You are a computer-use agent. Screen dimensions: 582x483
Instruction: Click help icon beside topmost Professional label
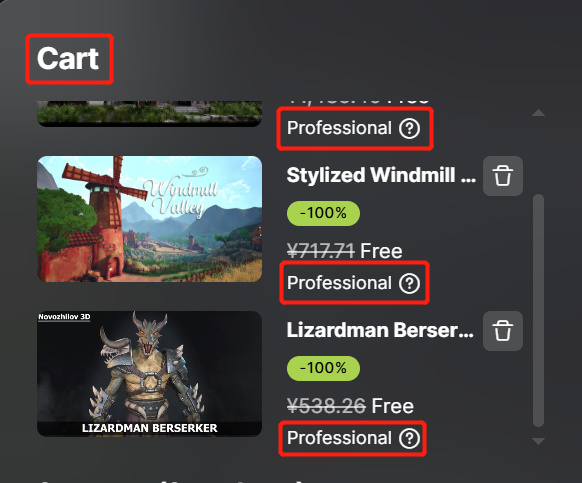click(x=409, y=128)
